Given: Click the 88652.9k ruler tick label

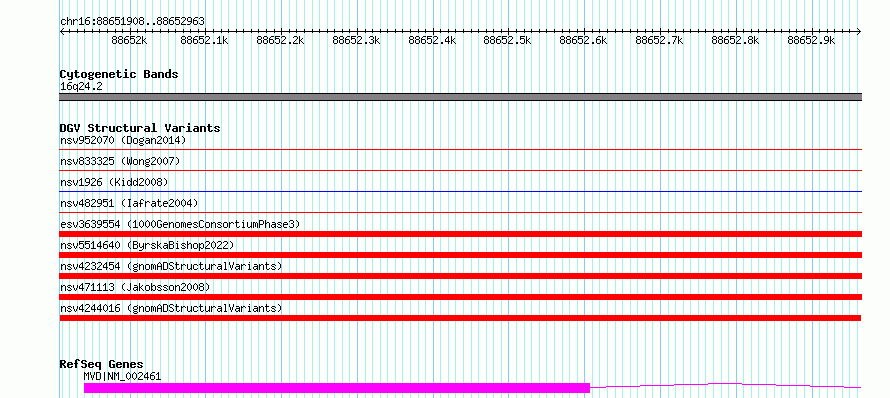Looking at the screenshot, I should pos(811,40).
